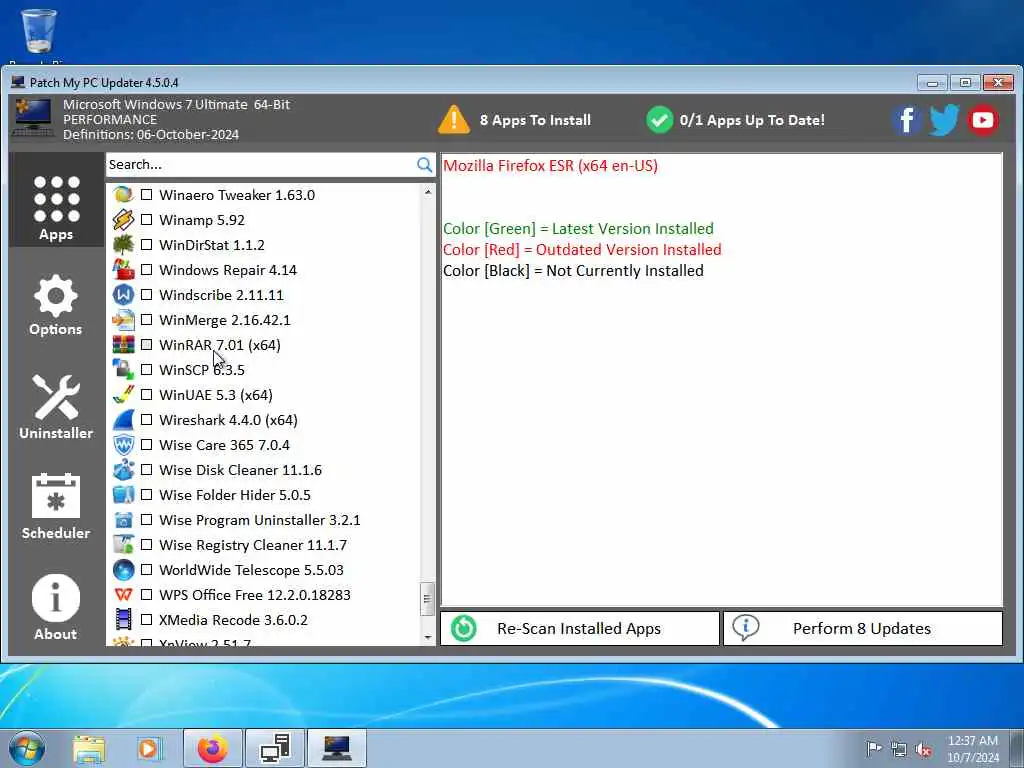Click the app list scroll up arrow

click(x=428, y=193)
